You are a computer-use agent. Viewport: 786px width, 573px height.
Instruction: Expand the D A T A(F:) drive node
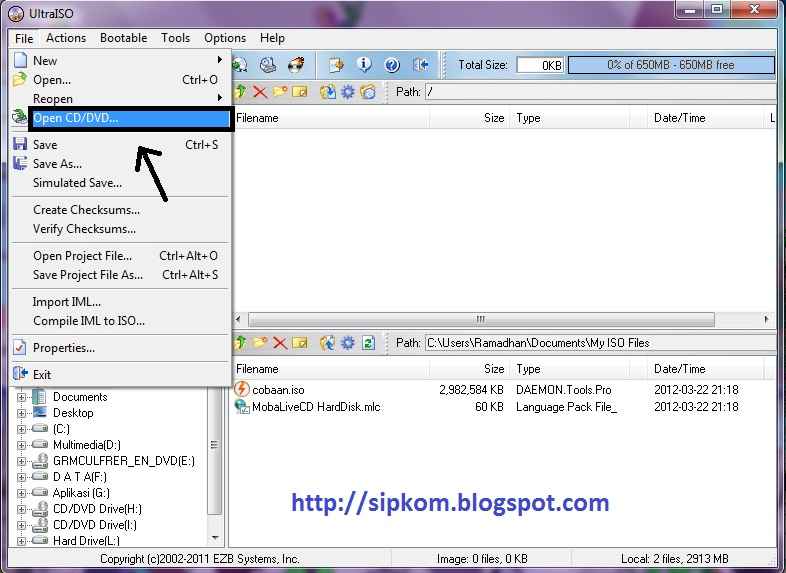21,477
